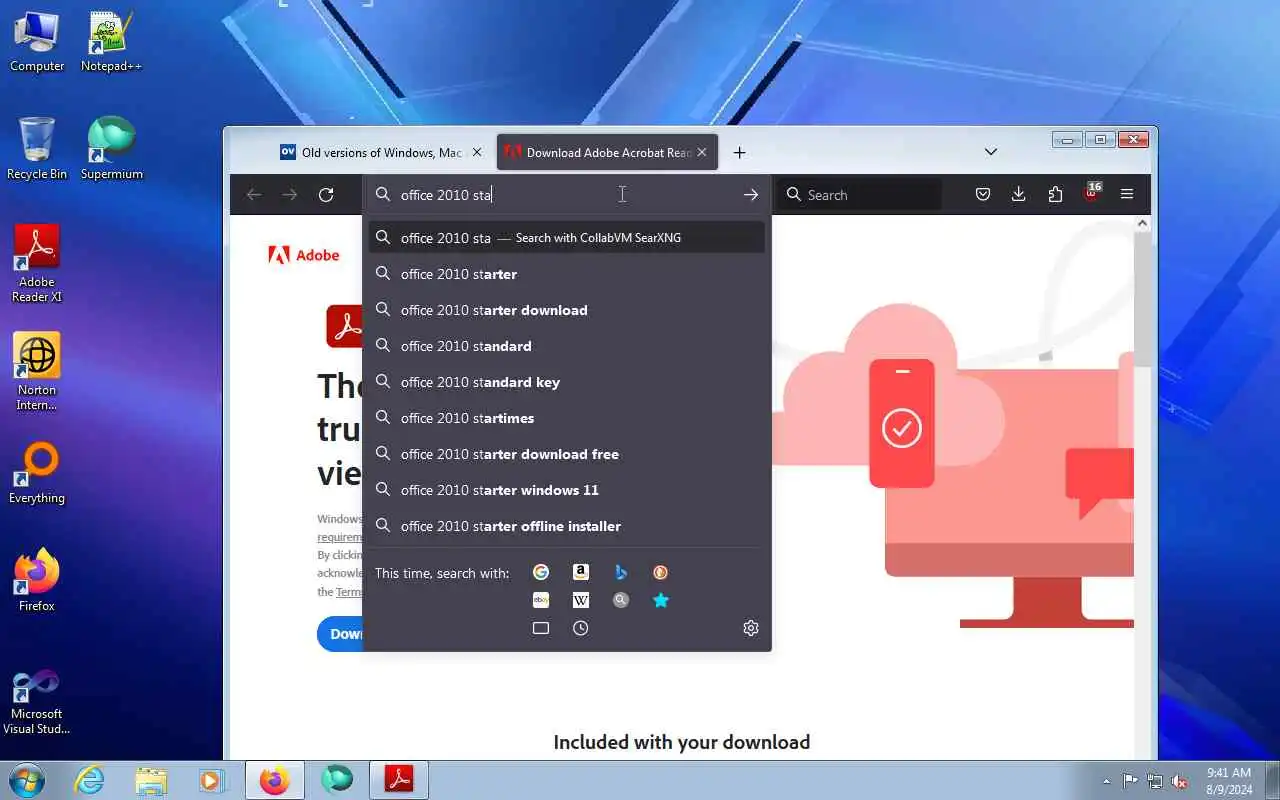Open search settings gear in dropdown
This screenshot has height=800, width=1280.
(751, 628)
